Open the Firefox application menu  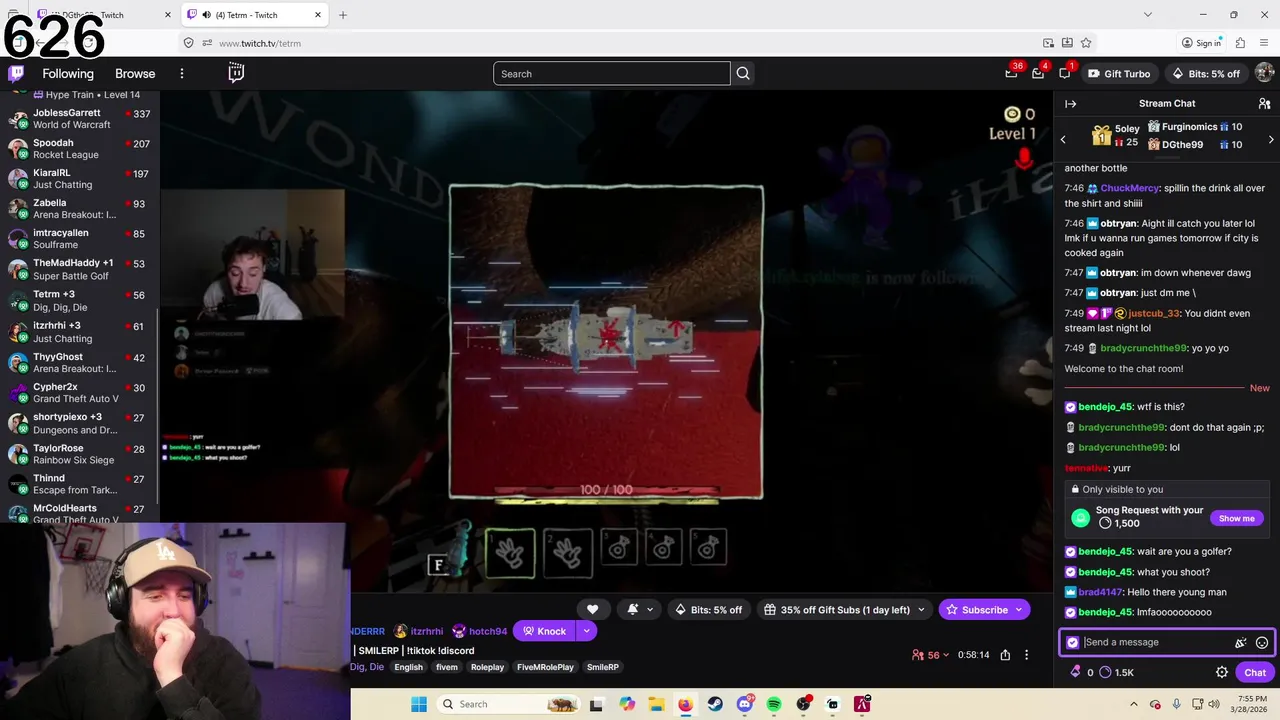click(x=1263, y=43)
